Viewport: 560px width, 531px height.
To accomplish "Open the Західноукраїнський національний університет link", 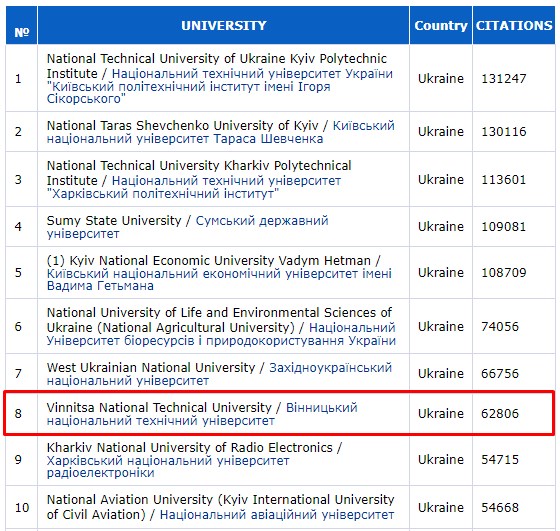I will pos(219,374).
